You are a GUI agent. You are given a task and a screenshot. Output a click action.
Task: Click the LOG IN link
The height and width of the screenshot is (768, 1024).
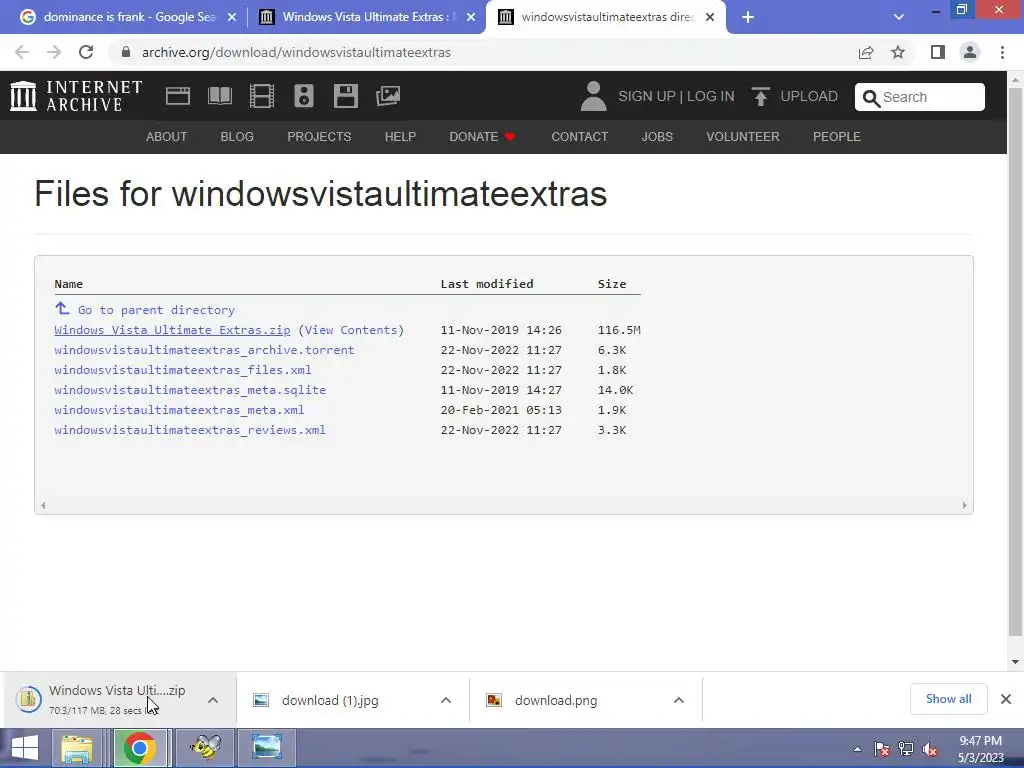click(711, 96)
